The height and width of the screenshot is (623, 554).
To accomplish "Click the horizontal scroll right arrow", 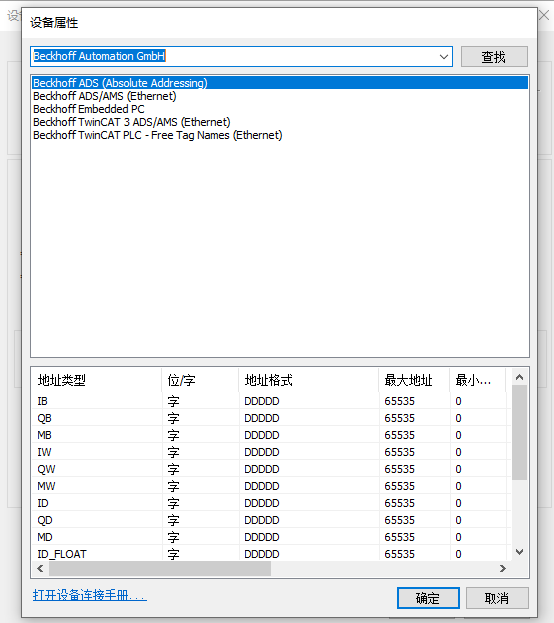I will pyautogui.click(x=503, y=569).
